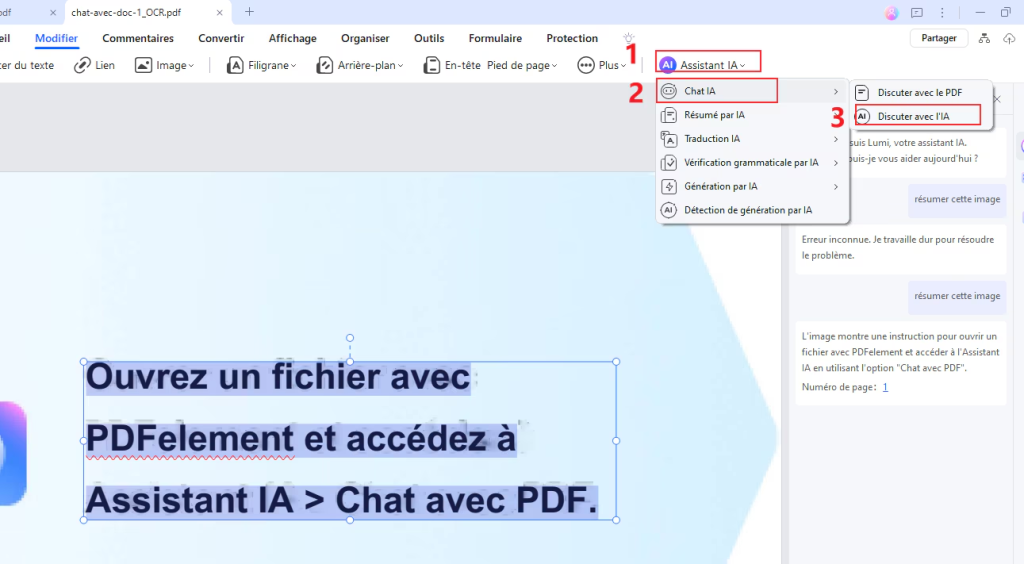Click the Arrière-plan background icon
The image size is (1024, 564).
pos(325,65)
